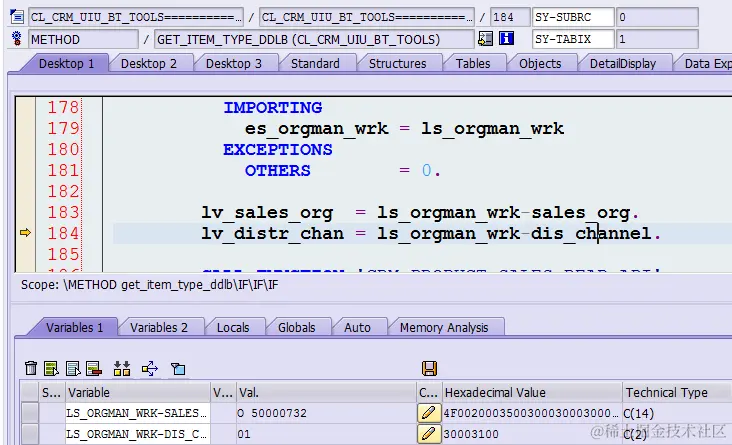The image size is (732, 445).
Task: Click the METHOD event type field
Action: click(x=83, y=39)
